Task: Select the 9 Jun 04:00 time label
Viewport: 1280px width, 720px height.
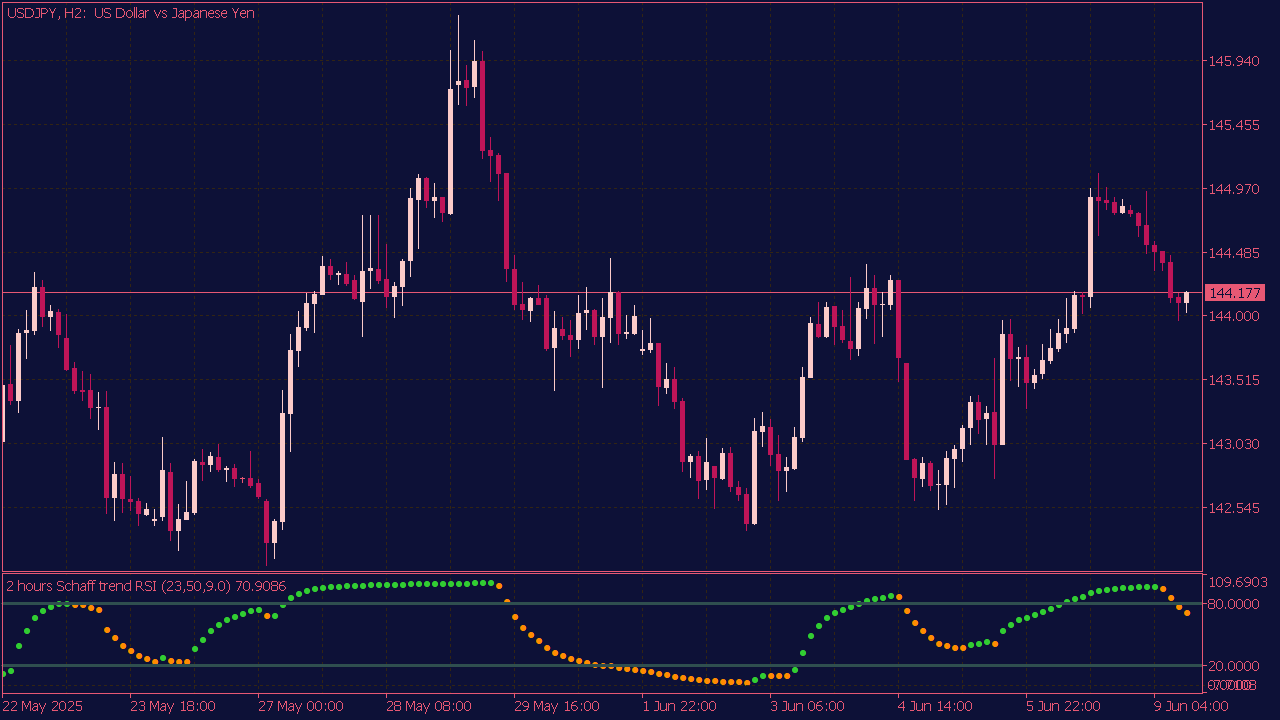Action: click(x=1192, y=706)
